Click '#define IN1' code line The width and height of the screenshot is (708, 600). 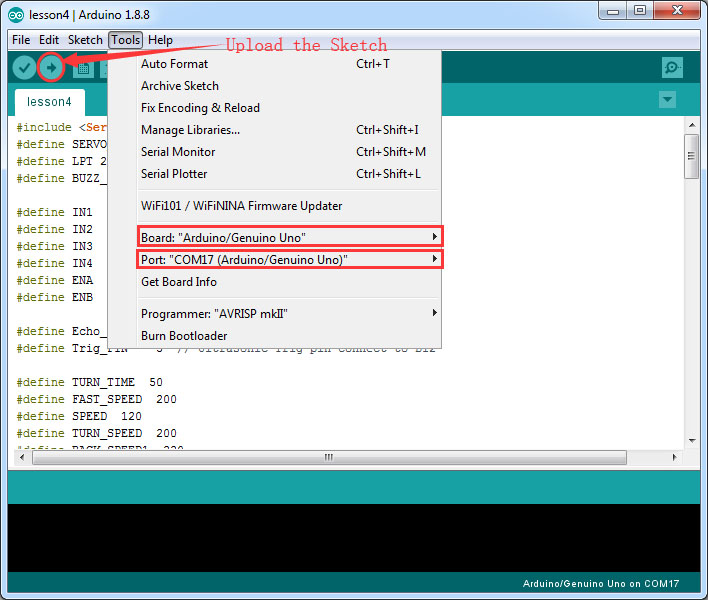54,212
